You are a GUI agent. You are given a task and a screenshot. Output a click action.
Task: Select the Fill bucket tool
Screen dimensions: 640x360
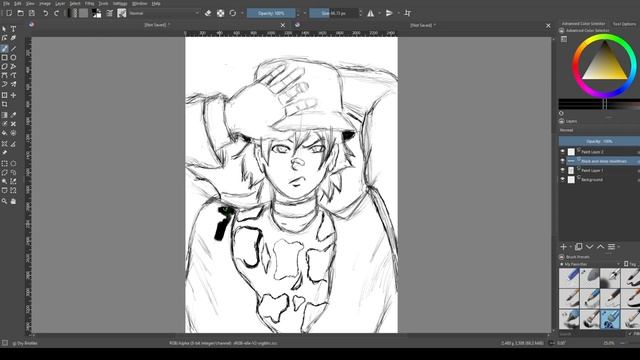pos(4,133)
